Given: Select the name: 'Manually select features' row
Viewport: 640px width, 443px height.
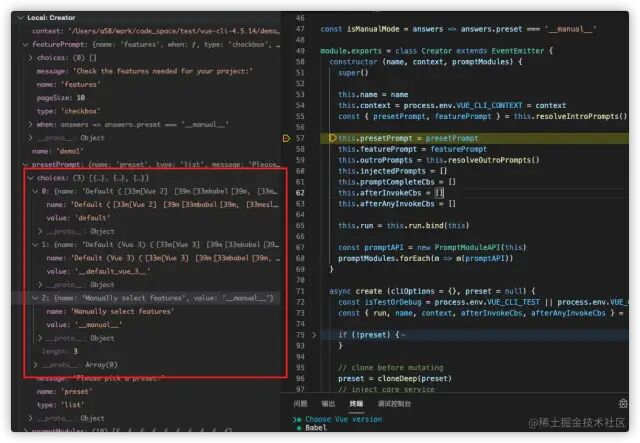Looking at the screenshot, I should 110,312.
